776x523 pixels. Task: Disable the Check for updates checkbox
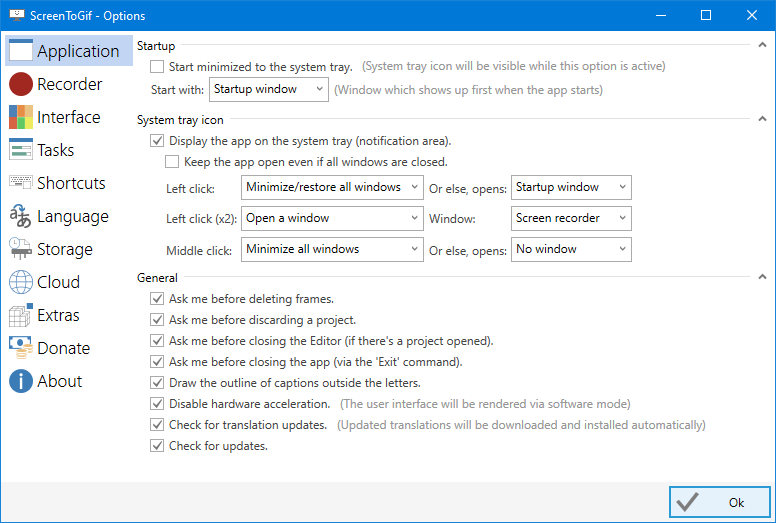click(157, 446)
